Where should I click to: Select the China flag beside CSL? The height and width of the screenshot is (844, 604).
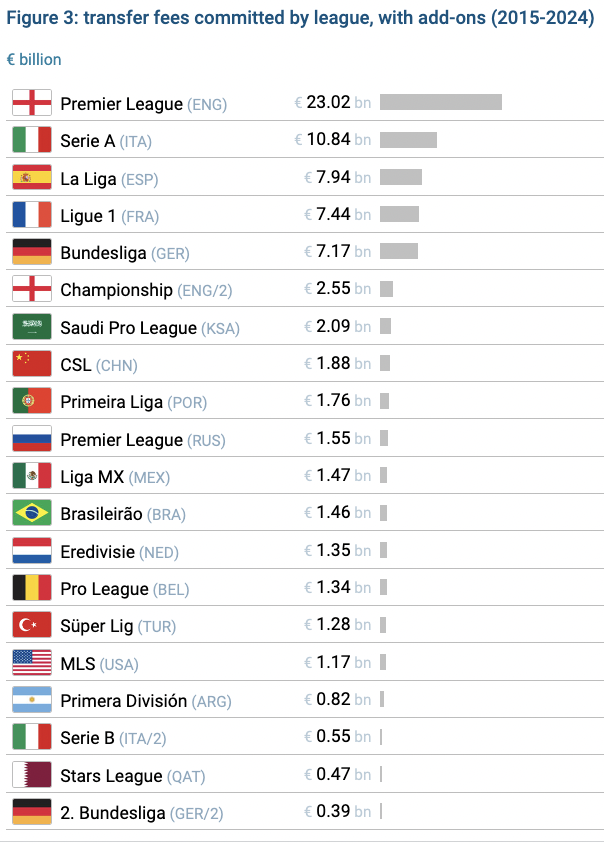coord(31,364)
